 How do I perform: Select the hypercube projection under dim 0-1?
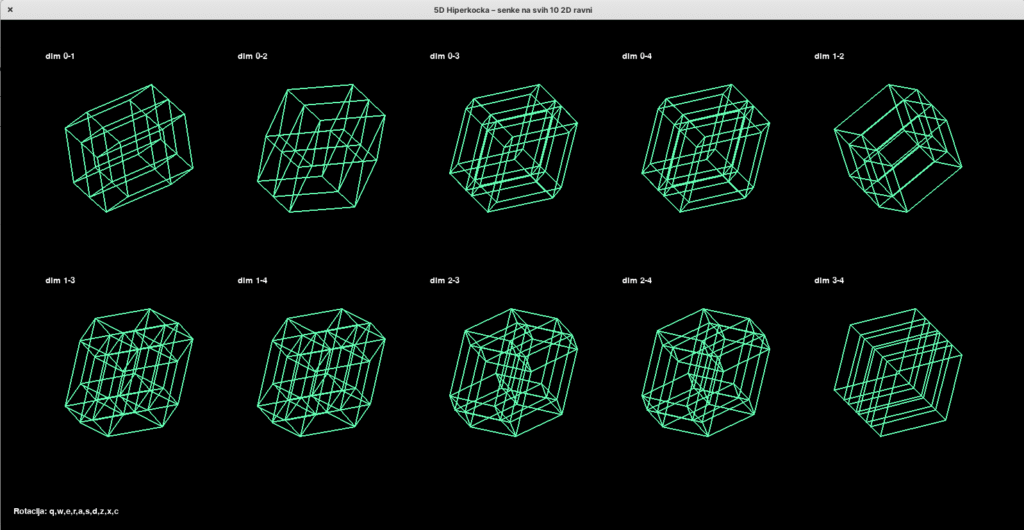tap(129, 148)
